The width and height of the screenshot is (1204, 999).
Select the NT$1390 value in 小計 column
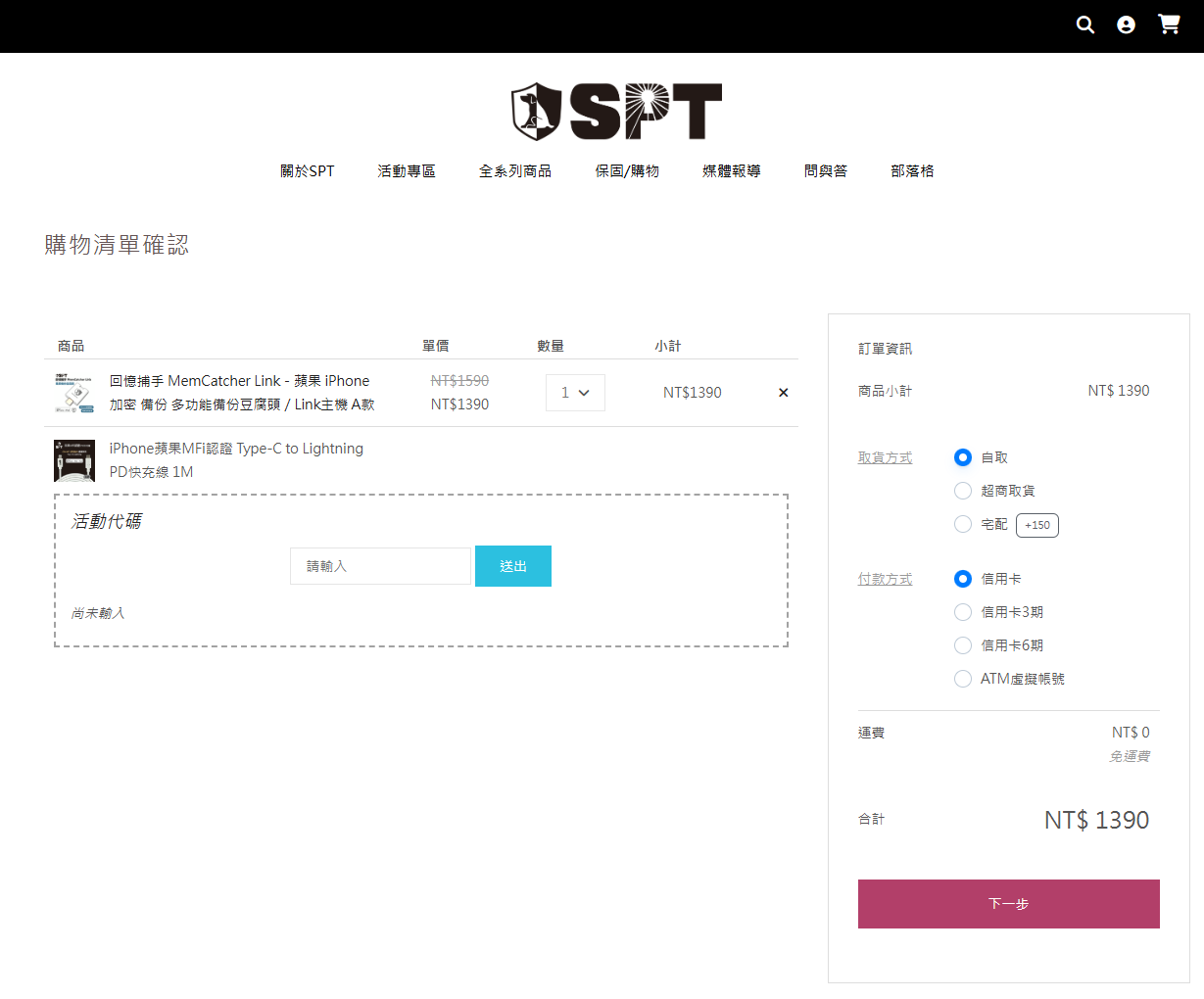(692, 393)
